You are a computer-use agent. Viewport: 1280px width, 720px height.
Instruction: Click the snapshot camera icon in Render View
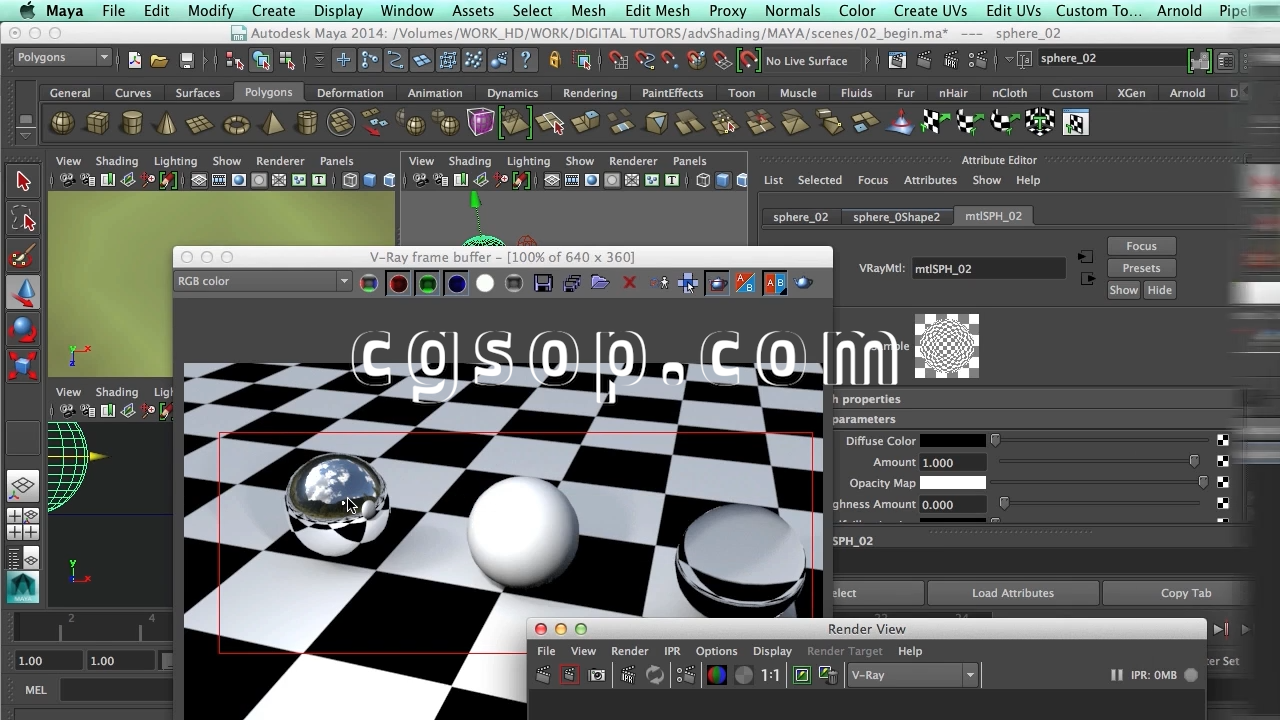click(597, 675)
